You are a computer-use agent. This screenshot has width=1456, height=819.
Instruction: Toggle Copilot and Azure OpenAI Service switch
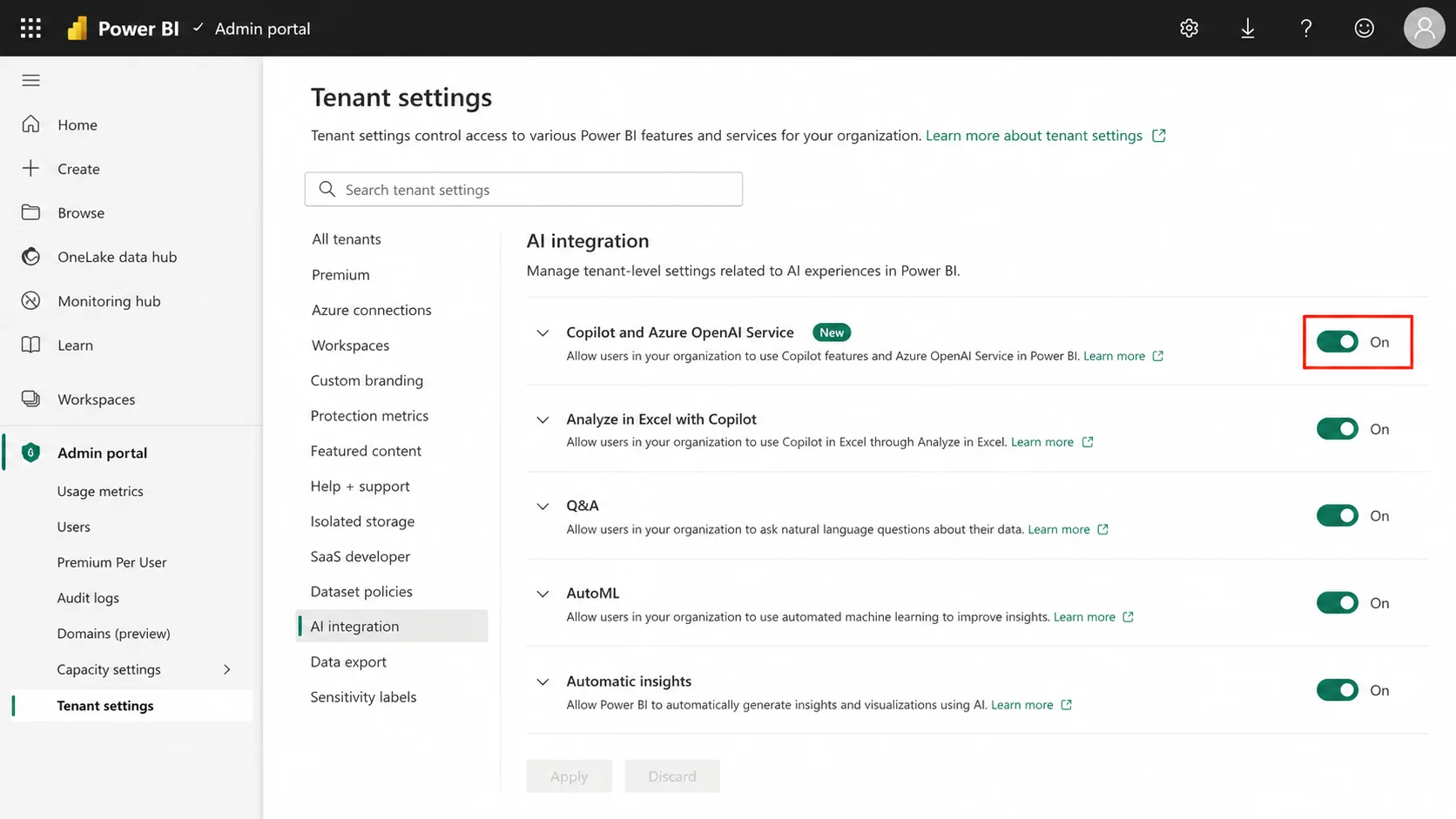1337,342
